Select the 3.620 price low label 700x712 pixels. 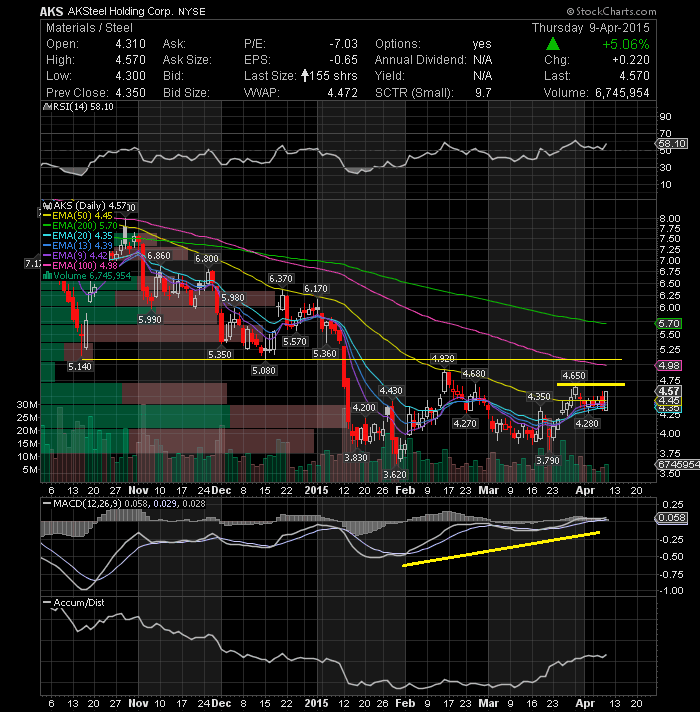click(395, 475)
